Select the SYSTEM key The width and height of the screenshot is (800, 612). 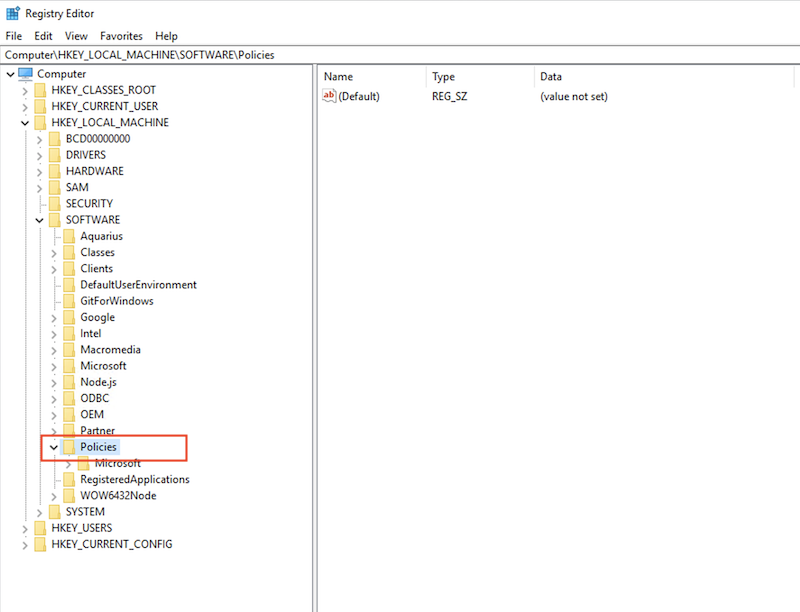point(85,512)
